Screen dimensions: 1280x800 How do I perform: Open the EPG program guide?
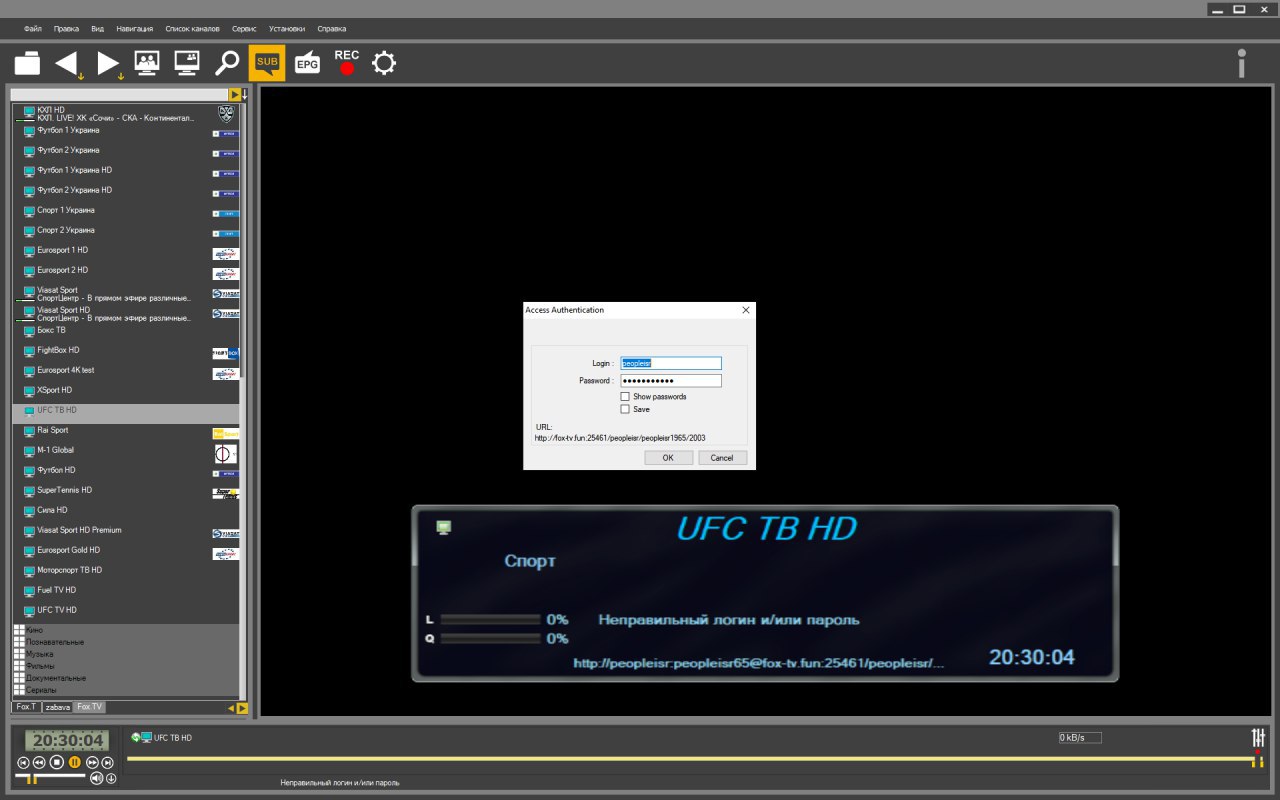tap(307, 63)
